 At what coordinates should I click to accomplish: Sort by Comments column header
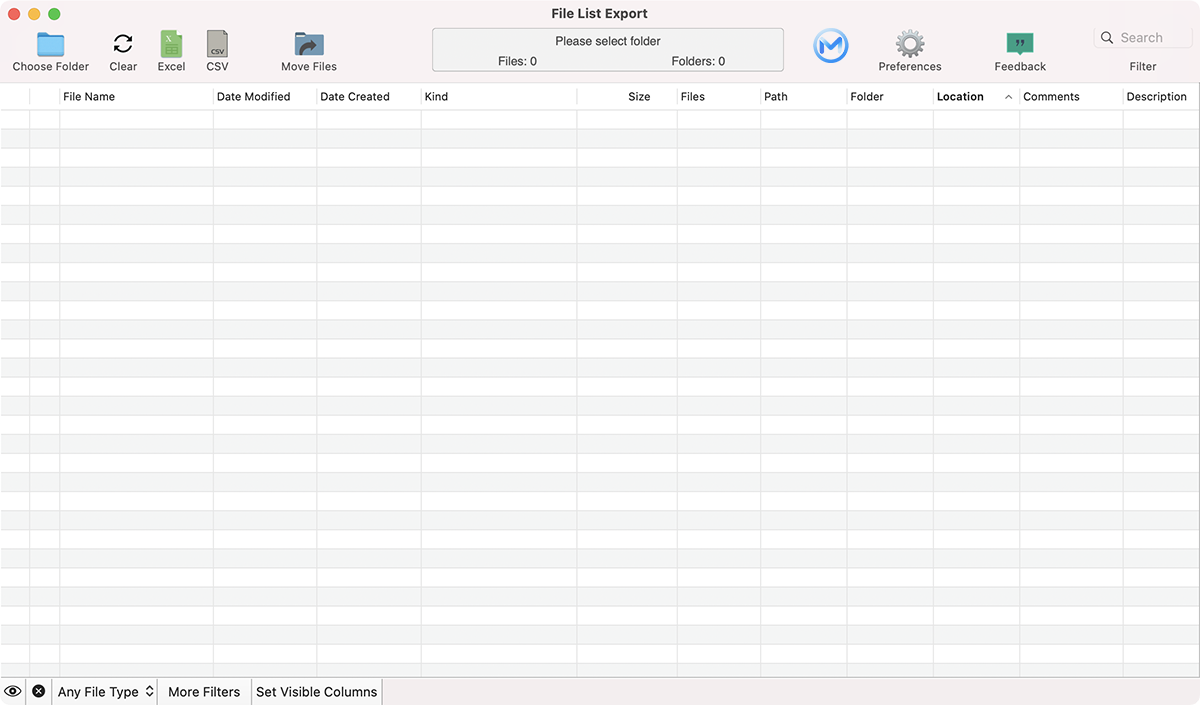click(1071, 97)
